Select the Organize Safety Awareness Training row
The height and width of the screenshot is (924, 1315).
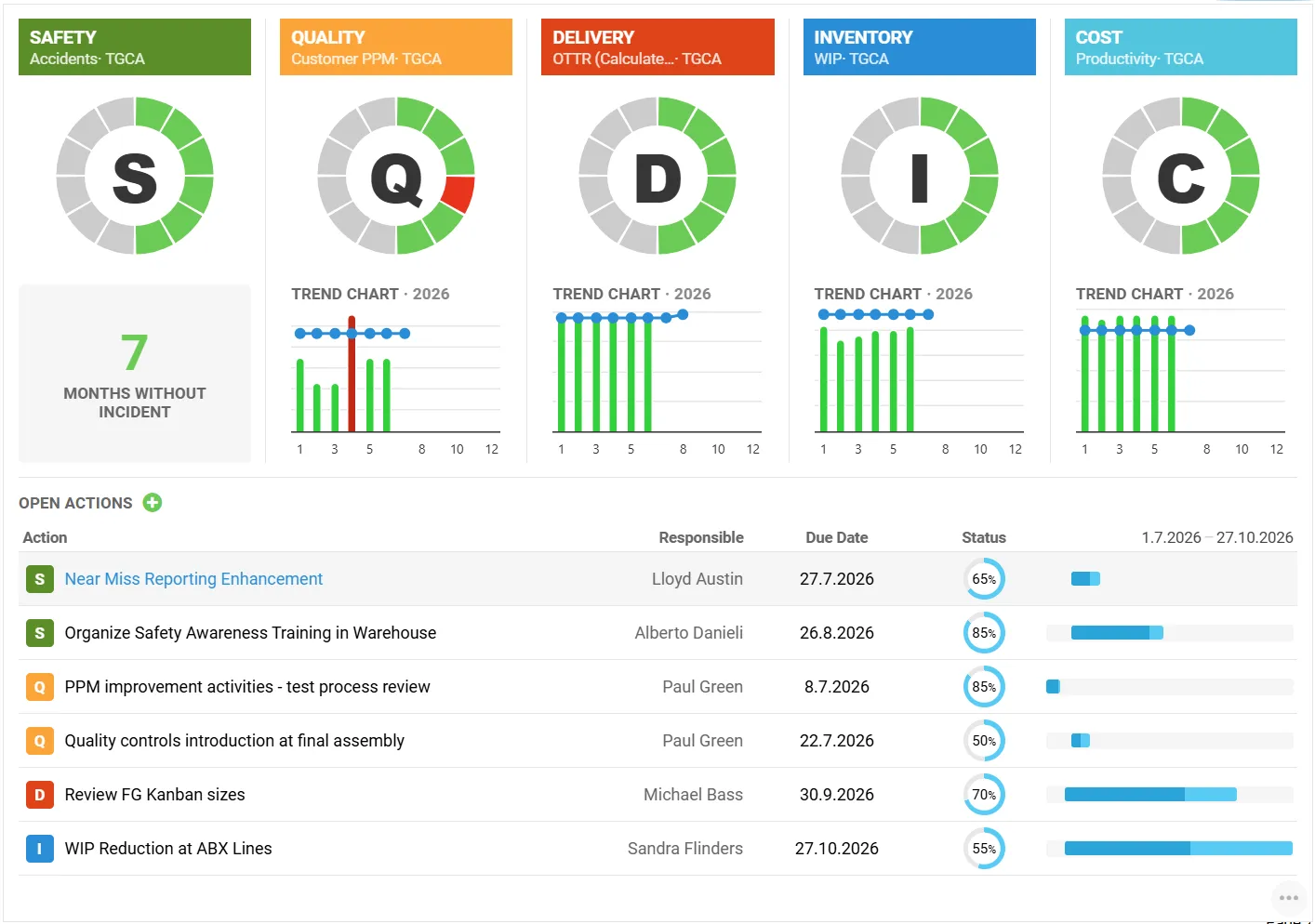(657, 633)
